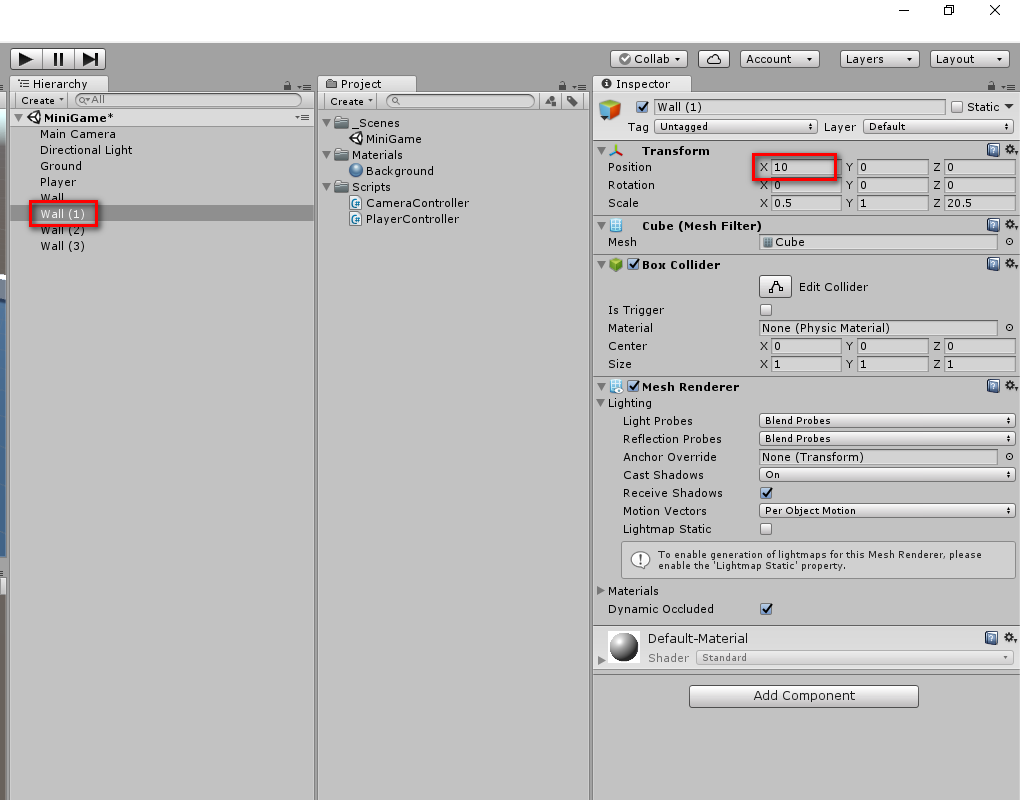1020x800 pixels.
Task: Open the Transform gear settings menu
Action: point(1010,150)
